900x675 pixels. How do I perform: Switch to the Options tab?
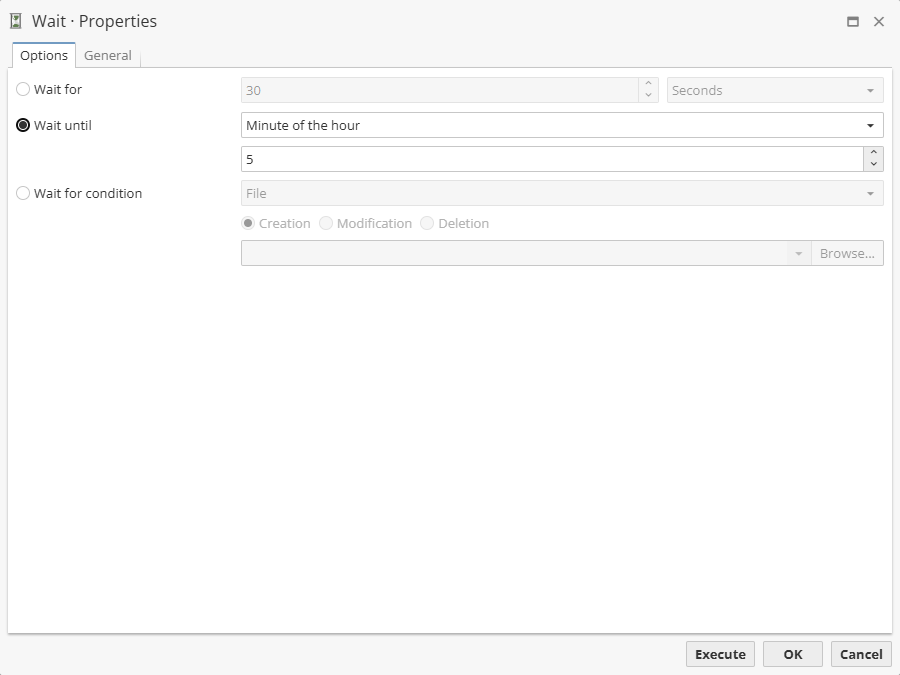[44, 55]
